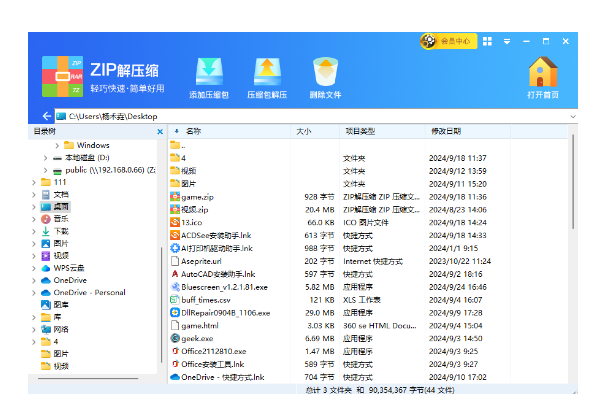Click the file list vertical scrollbar
The height and width of the screenshot is (415, 610).
[572, 250]
